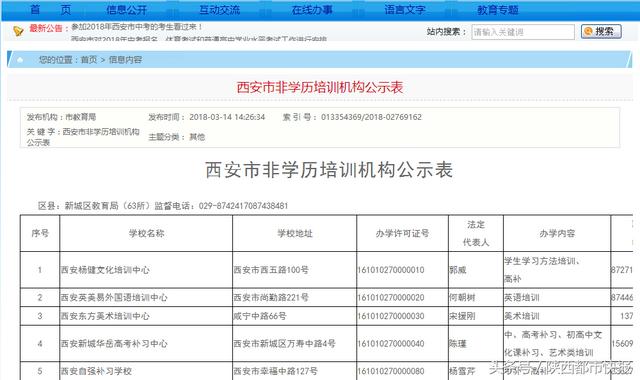Click the 学校名称 column header
Image resolution: width=640 pixels, height=380 pixels.
(146, 233)
